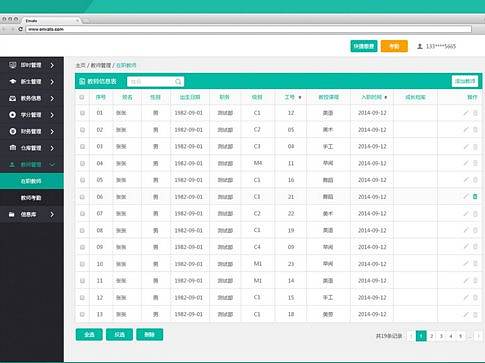The height and width of the screenshot is (363, 485).
Task: Expand the 新生管理 menu chevron
Action: 52,82
